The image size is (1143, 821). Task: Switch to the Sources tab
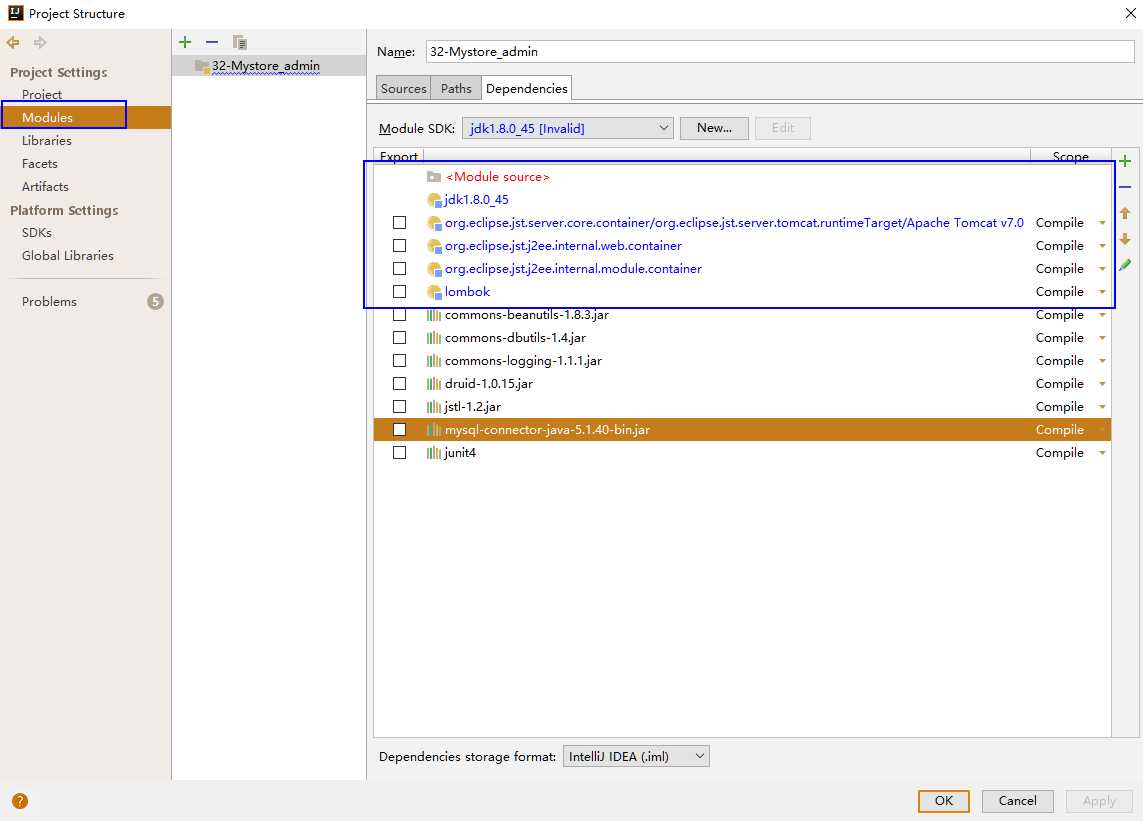pyautogui.click(x=403, y=88)
